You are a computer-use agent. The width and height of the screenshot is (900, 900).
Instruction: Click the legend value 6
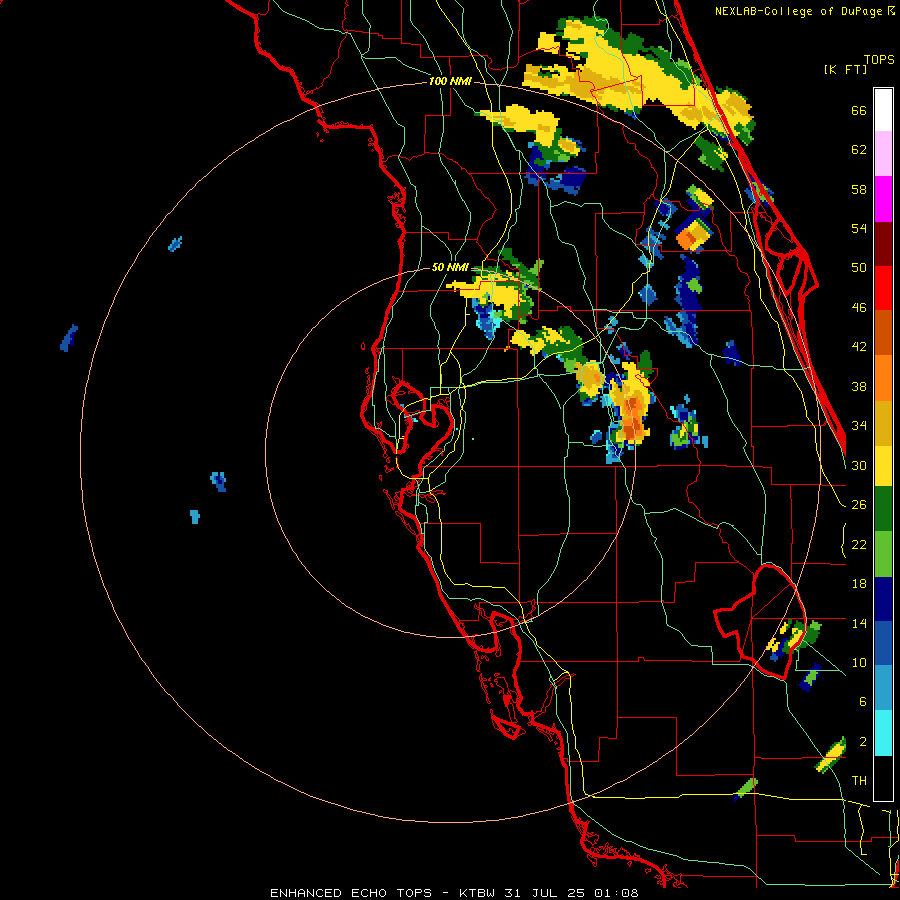(863, 702)
